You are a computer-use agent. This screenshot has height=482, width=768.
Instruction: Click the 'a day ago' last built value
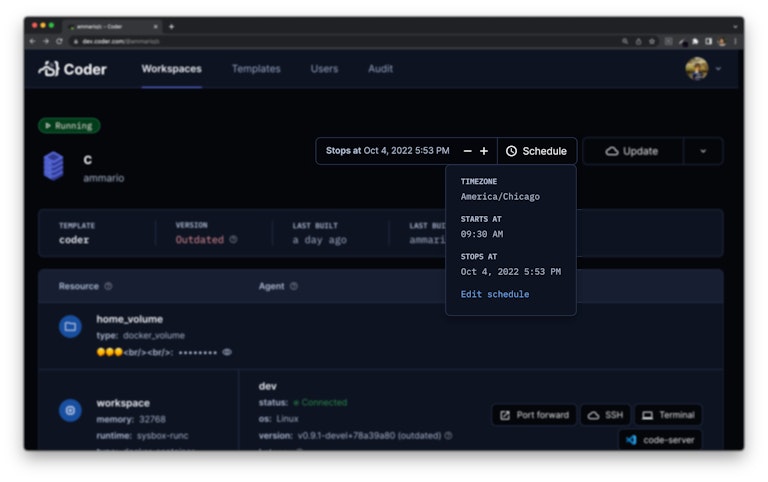pos(319,240)
